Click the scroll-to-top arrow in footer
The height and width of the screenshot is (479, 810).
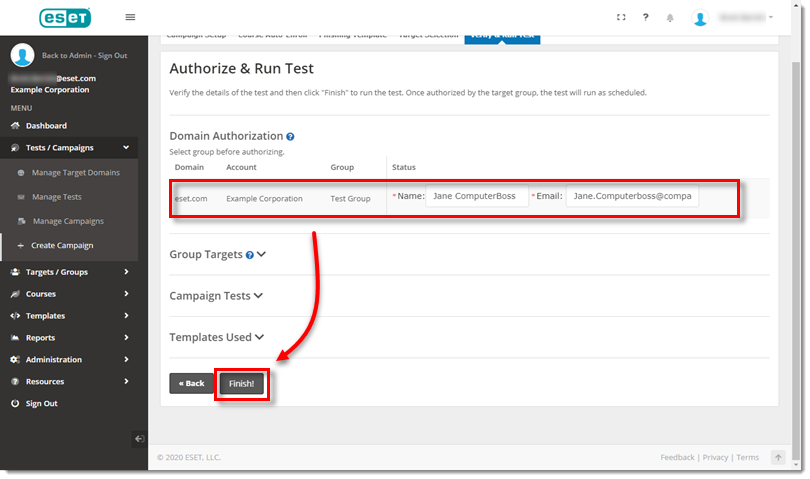coord(778,457)
